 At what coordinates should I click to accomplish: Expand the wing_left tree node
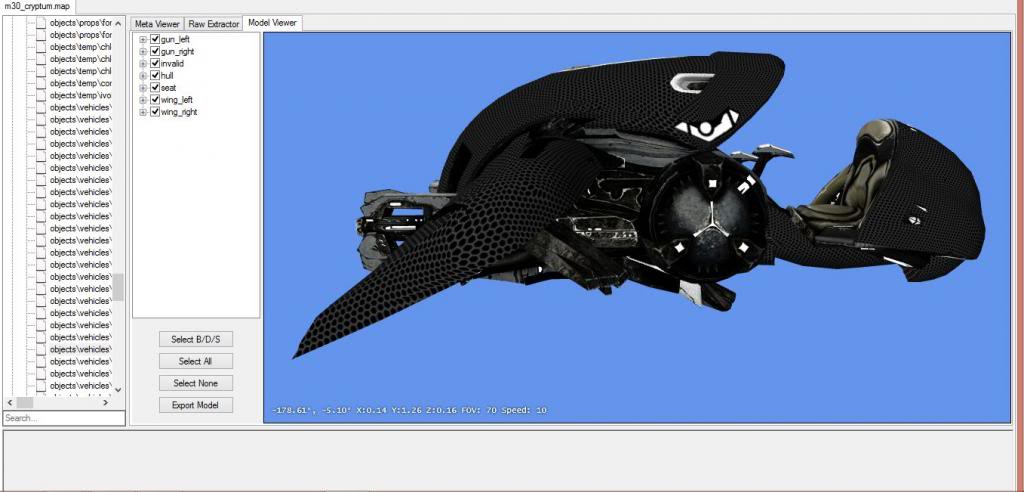click(x=143, y=100)
